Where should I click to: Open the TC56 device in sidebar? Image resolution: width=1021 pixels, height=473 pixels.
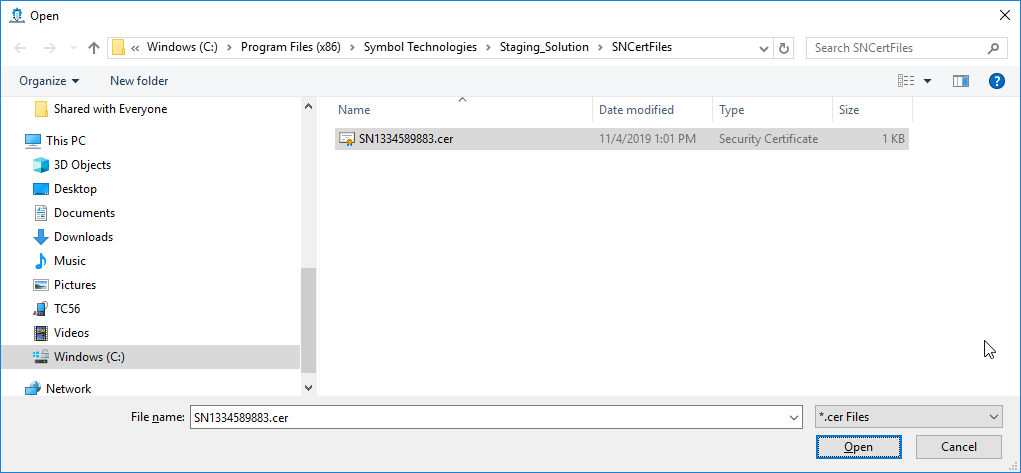[67, 309]
